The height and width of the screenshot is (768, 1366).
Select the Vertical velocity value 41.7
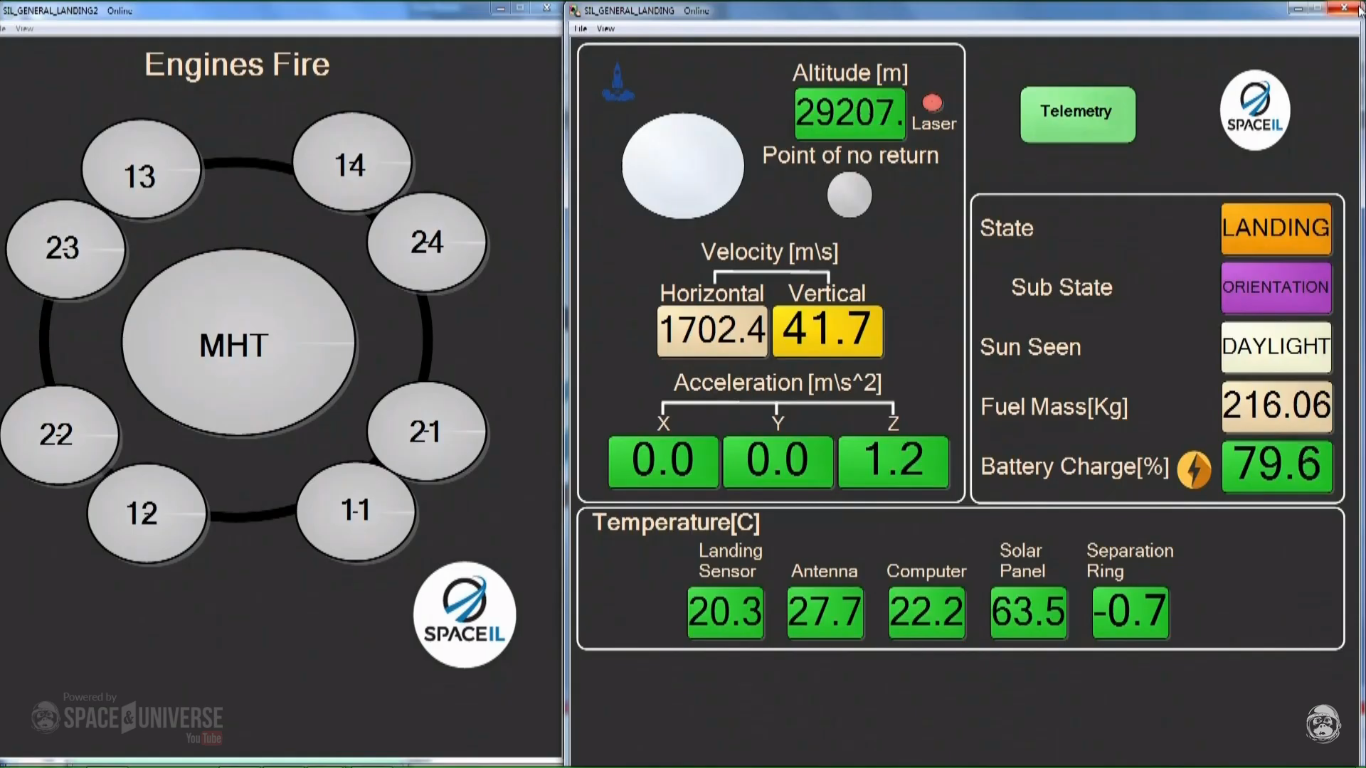827,331
